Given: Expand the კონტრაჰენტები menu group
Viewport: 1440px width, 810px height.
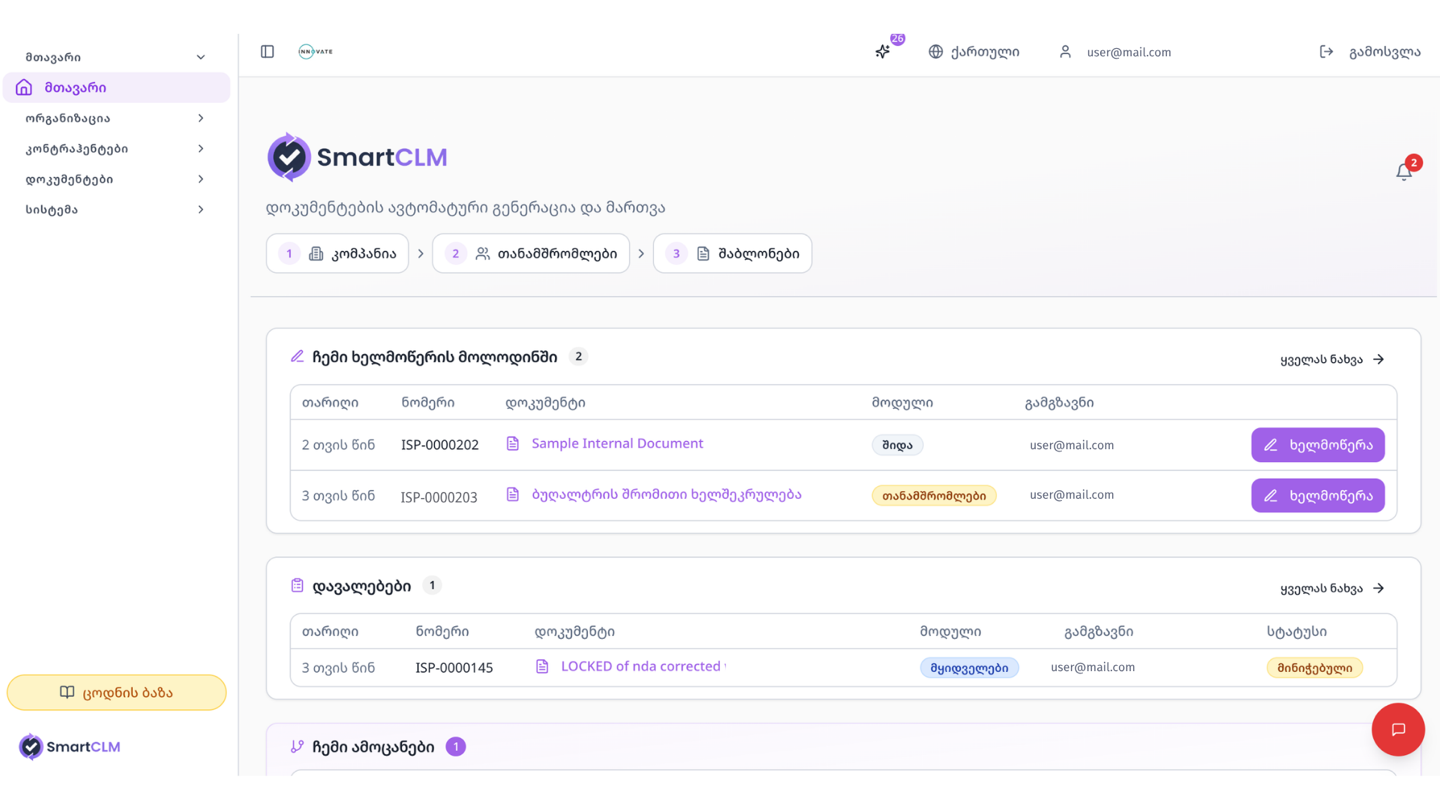Looking at the screenshot, I should (116, 149).
